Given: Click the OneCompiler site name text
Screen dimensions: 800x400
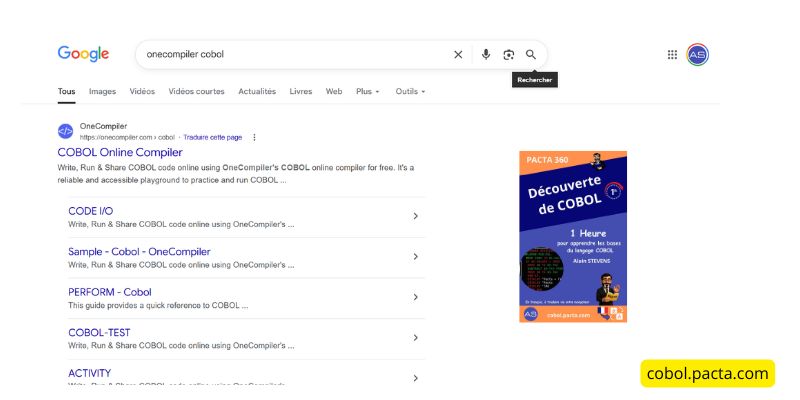Looking at the screenshot, I should pos(103,126).
